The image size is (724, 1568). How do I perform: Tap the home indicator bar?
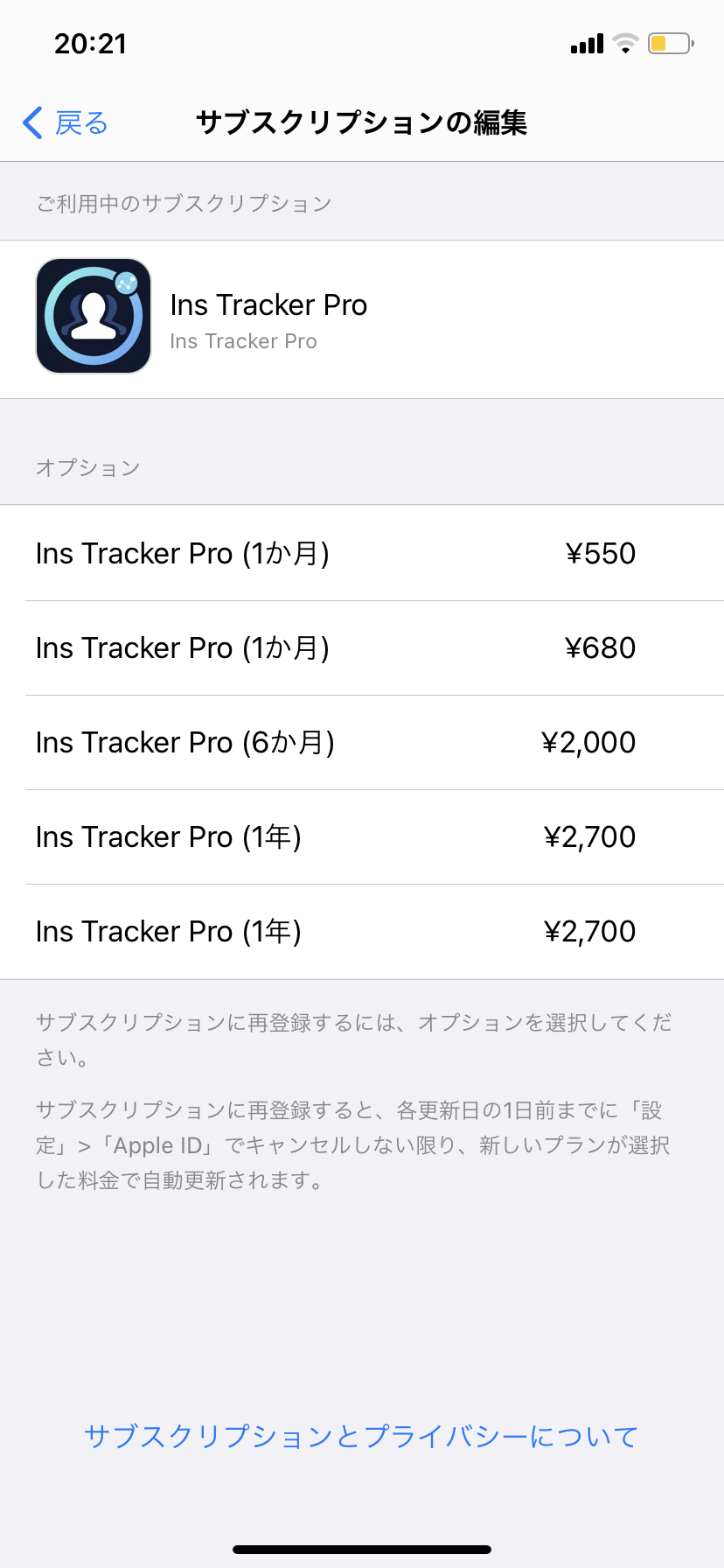362,1550
